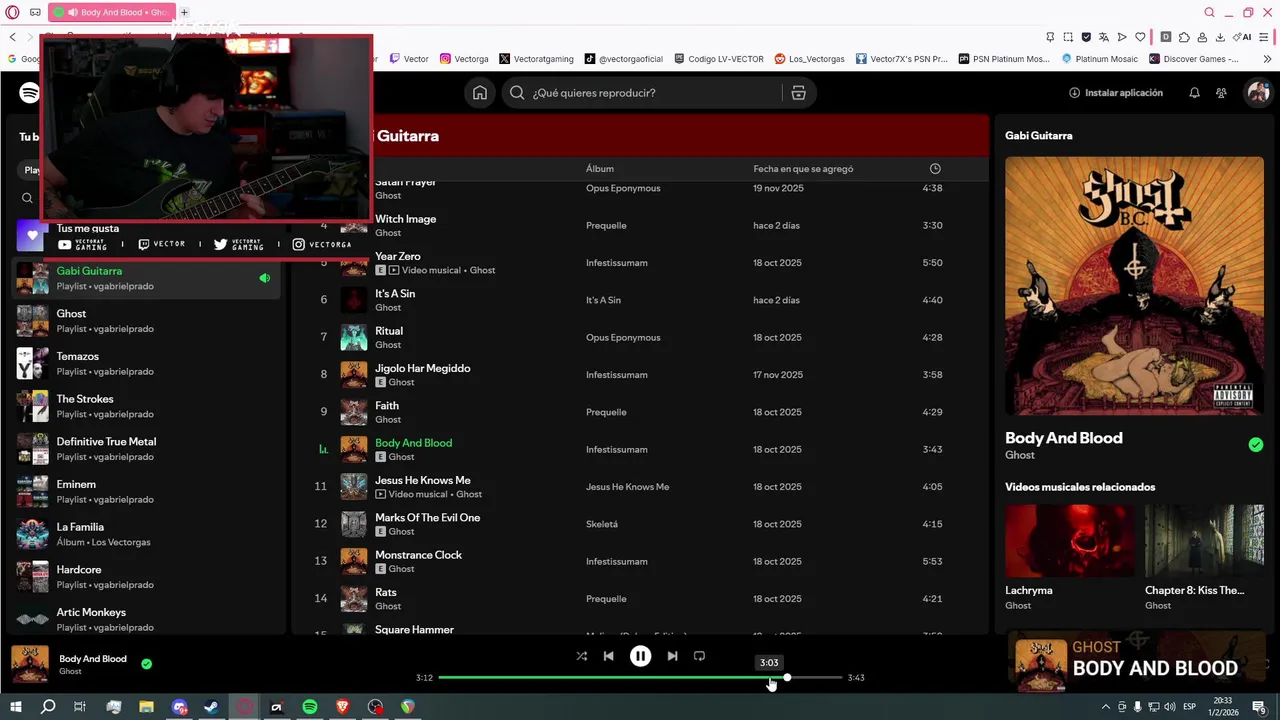Open the Los_Vectorgas bookmark
The image size is (1280, 720).
tap(810, 59)
